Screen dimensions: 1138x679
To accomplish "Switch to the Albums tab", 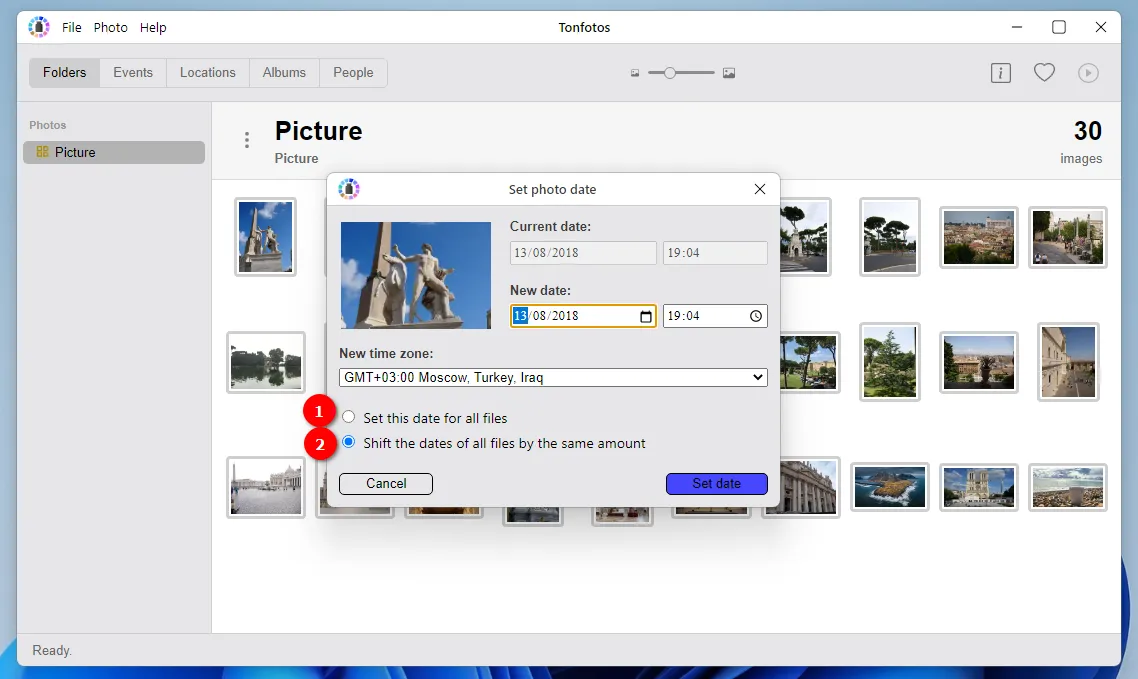I will click(x=284, y=73).
